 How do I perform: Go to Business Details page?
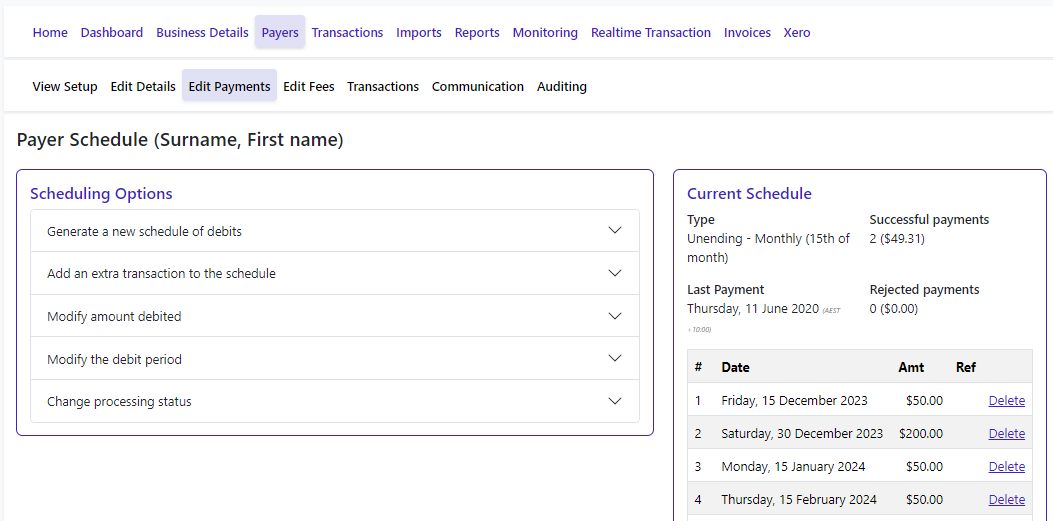click(x=202, y=32)
